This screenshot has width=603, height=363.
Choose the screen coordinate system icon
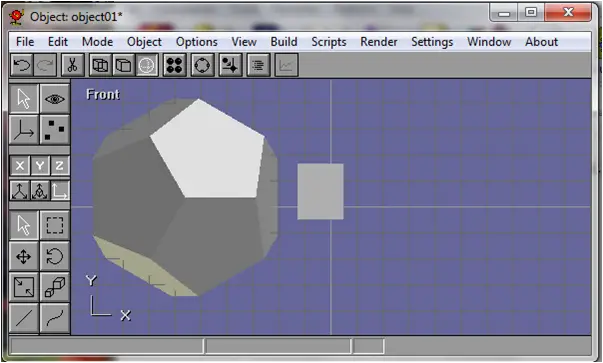(60, 190)
